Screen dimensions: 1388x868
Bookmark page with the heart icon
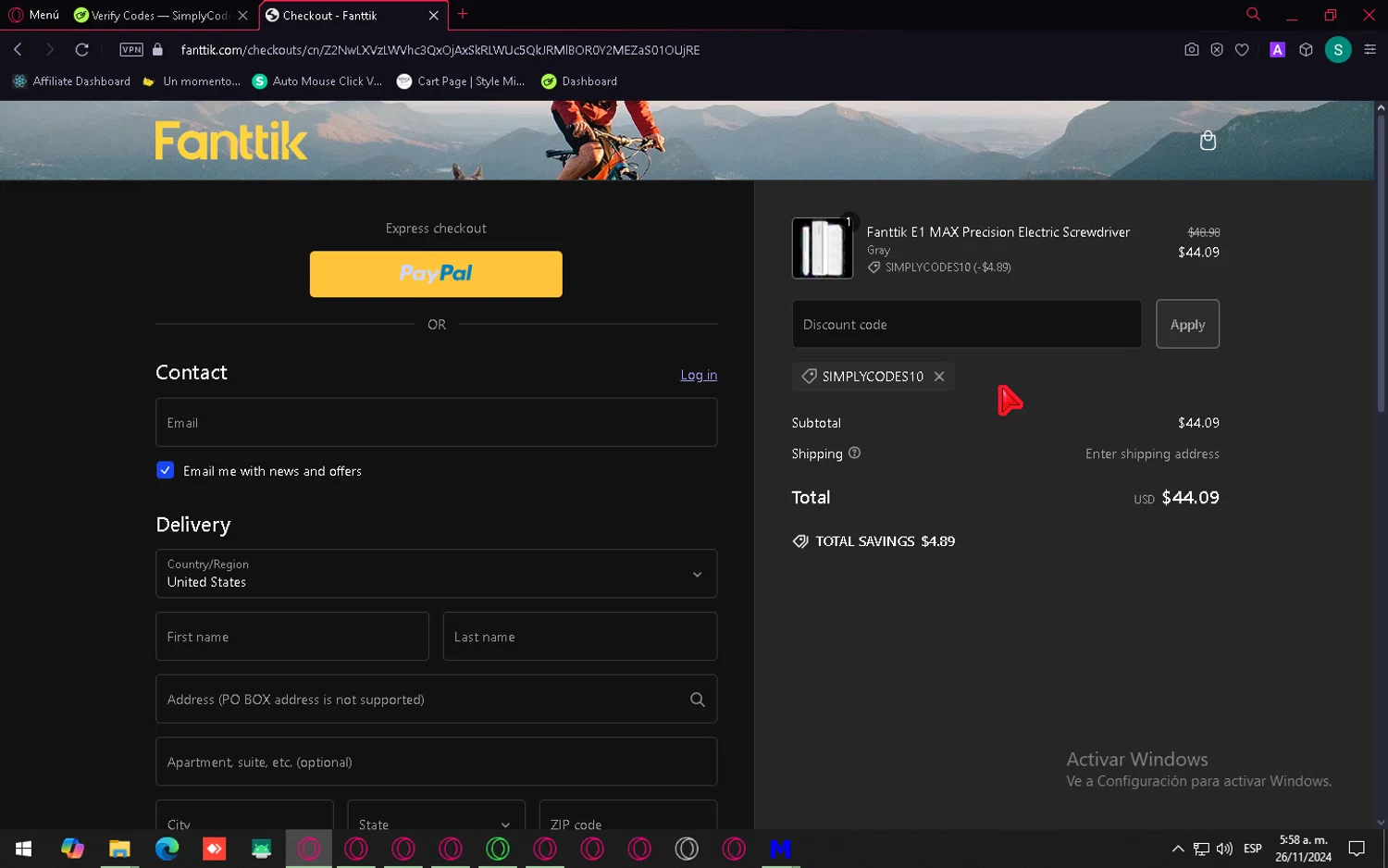[x=1242, y=50]
